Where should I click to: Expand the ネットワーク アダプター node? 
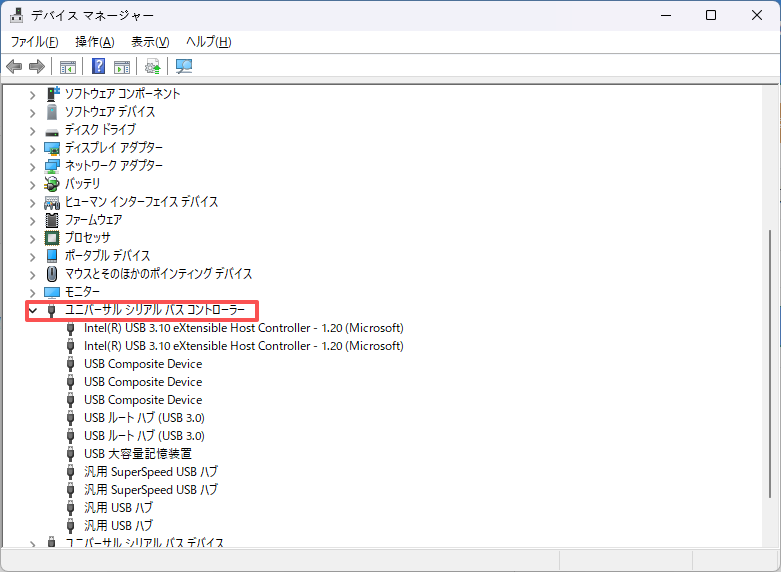[33, 166]
